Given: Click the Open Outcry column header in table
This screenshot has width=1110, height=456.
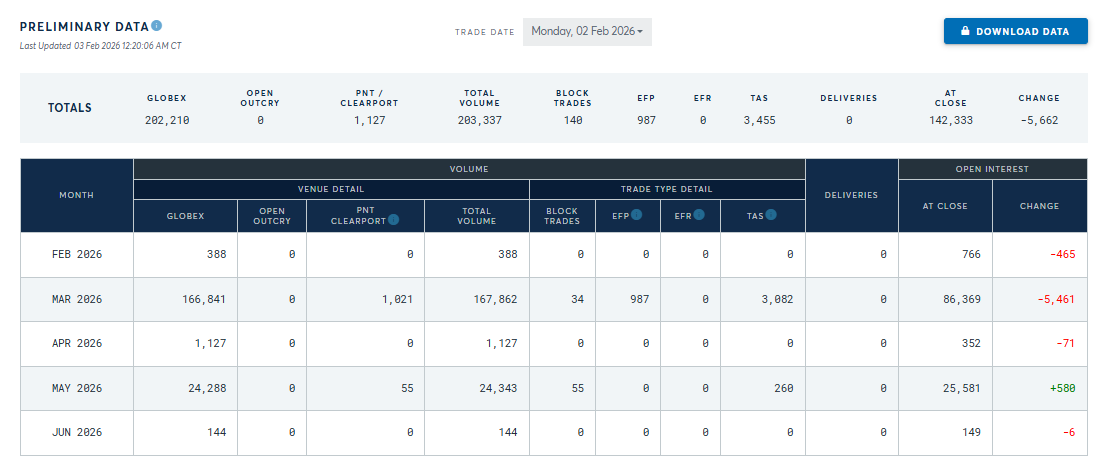Looking at the screenshot, I should click(272, 215).
